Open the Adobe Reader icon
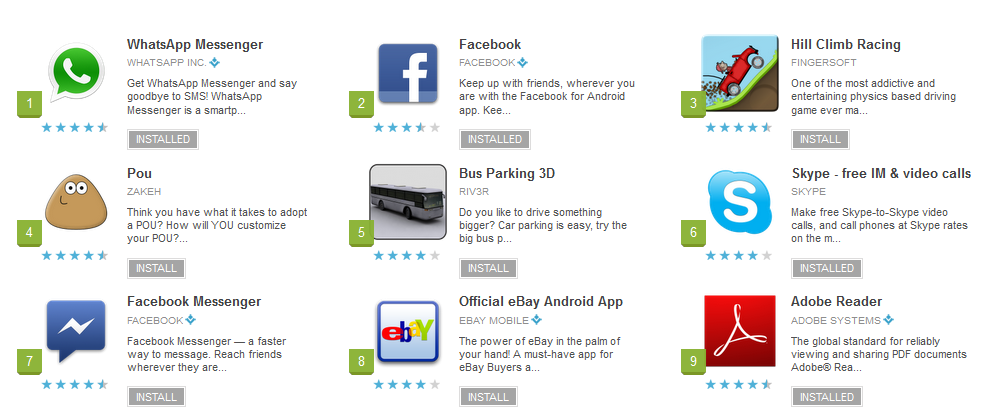Screen dimensions: 998x417 (x=740, y=331)
